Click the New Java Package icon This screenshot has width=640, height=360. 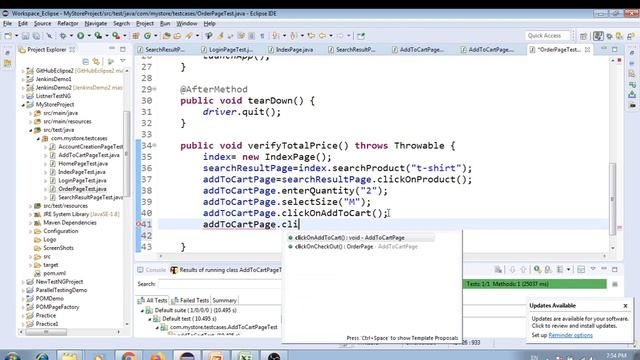136,36
